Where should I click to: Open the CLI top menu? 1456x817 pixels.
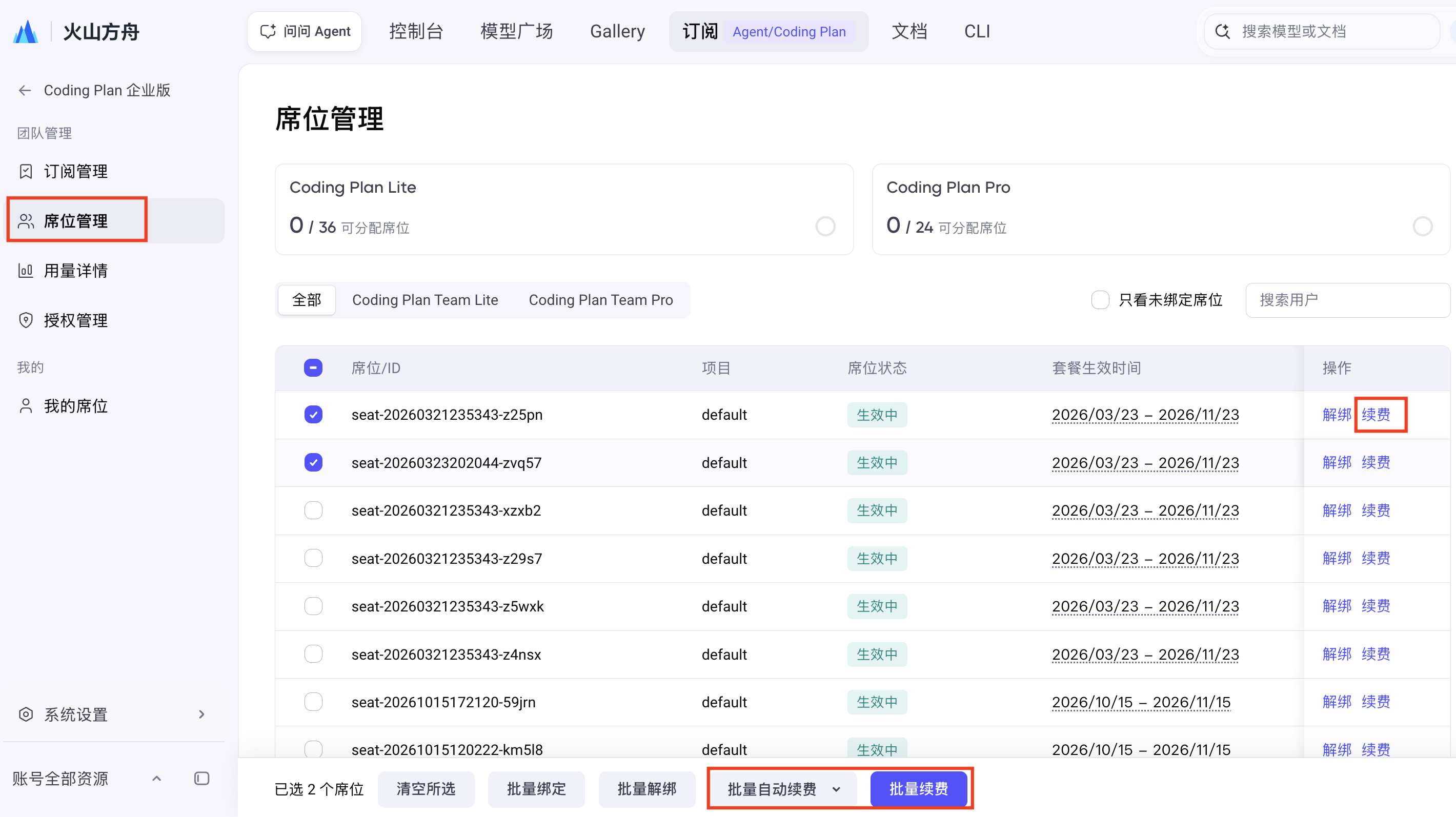[x=977, y=32]
